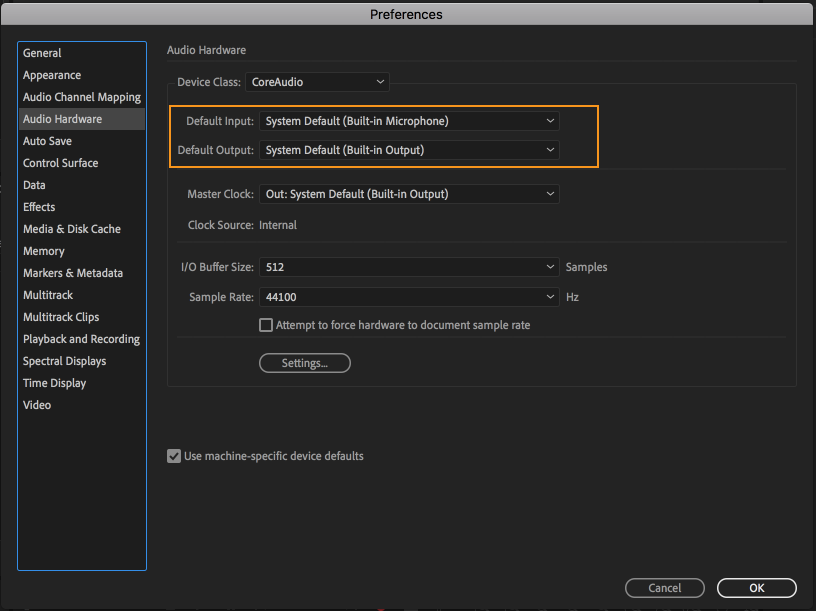
Task: Show Markers & Metadata preferences
Action: pos(73,273)
